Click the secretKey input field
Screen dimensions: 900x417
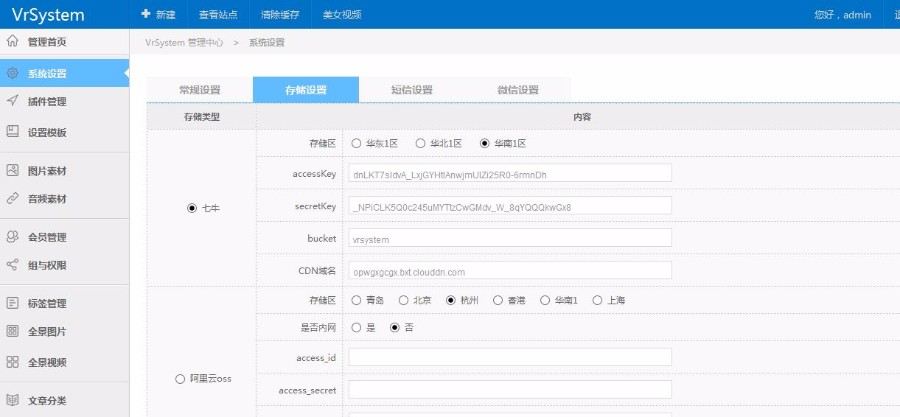[510, 205]
